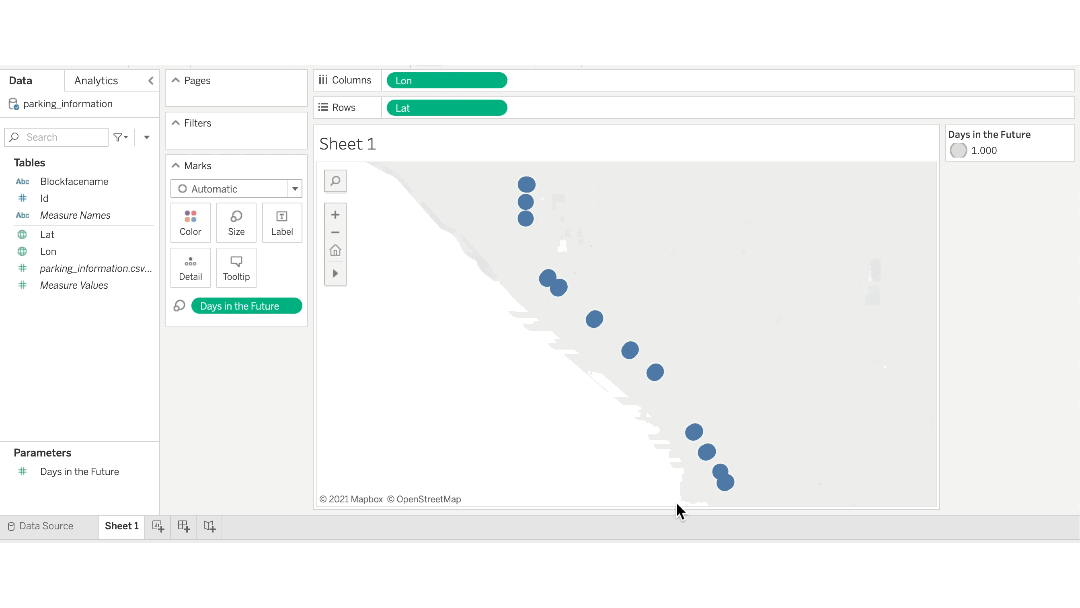Create a new worksheet with the new sheet icon
Viewport: 1080px width, 608px height.
click(x=157, y=525)
